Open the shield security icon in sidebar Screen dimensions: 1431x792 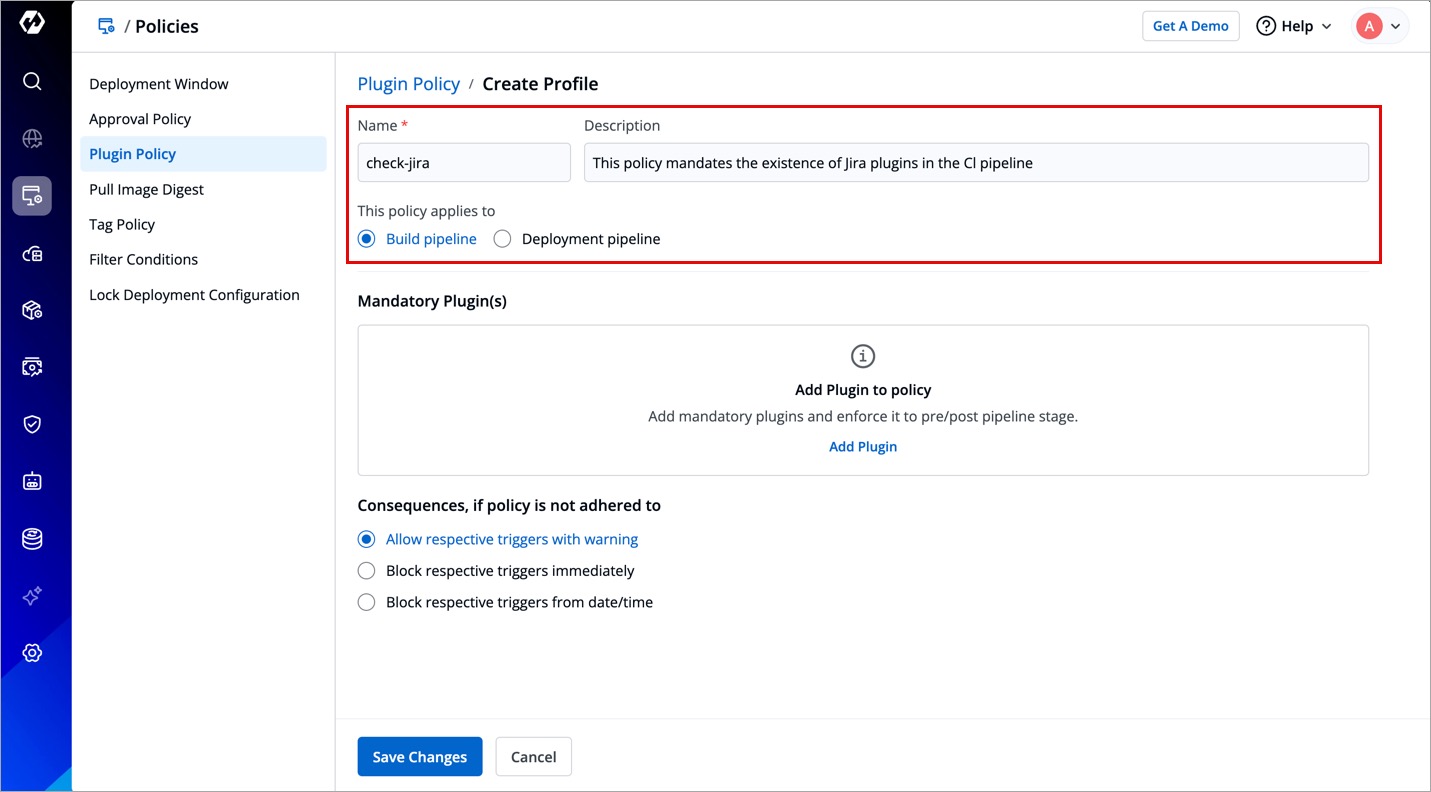[32, 424]
